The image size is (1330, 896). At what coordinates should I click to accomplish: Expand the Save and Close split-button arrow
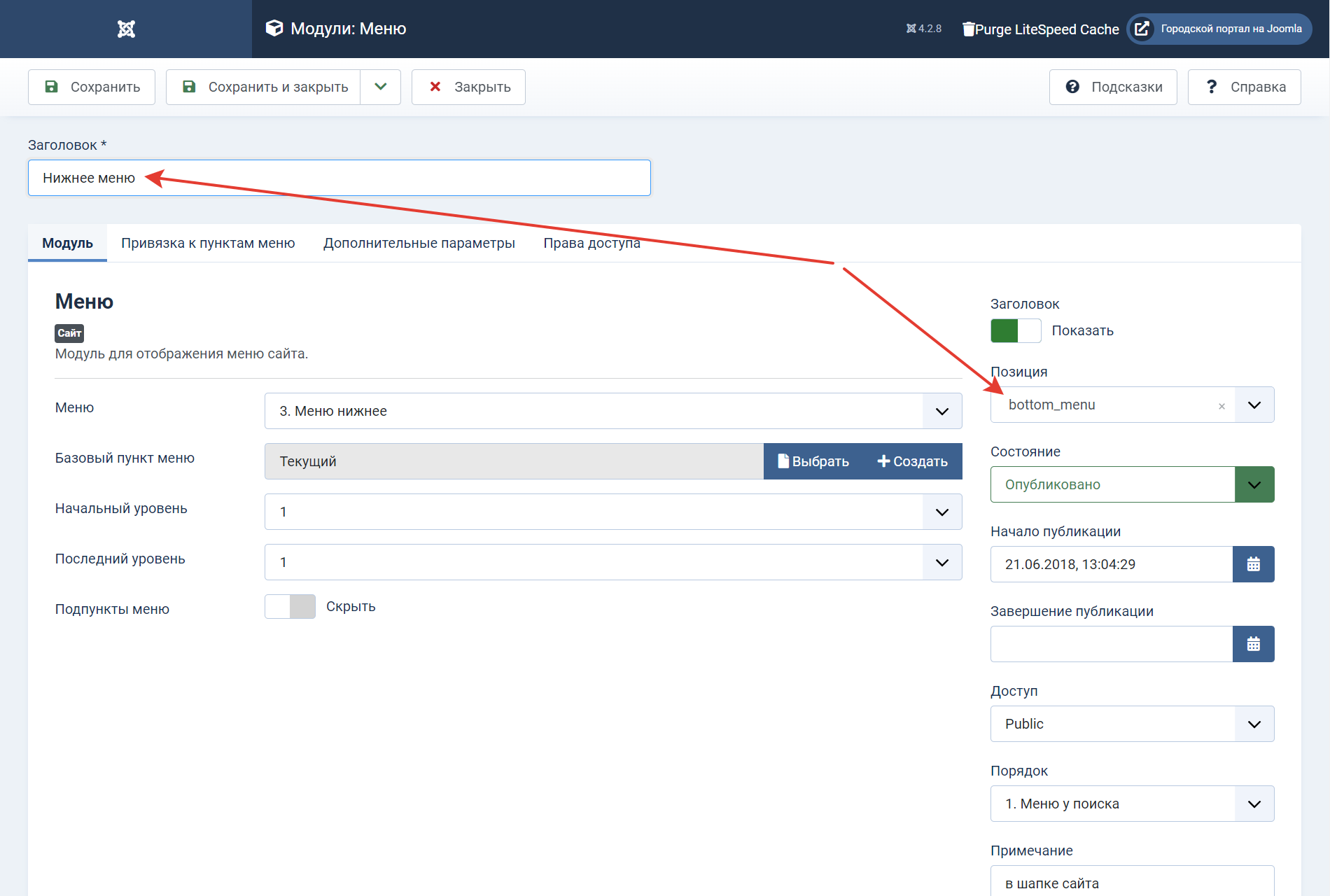coord(380,87)
